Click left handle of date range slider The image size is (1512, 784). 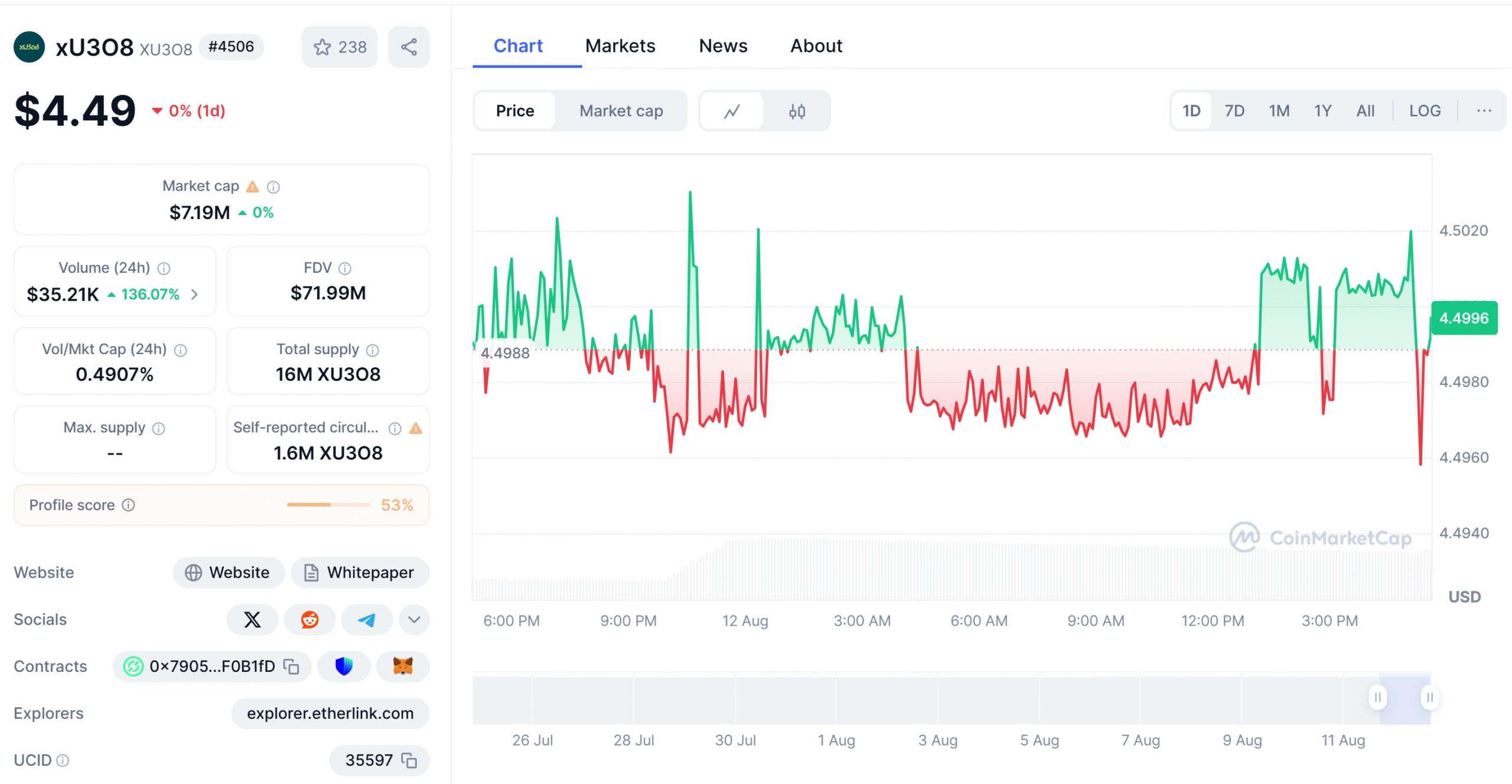pos(1377,698)
